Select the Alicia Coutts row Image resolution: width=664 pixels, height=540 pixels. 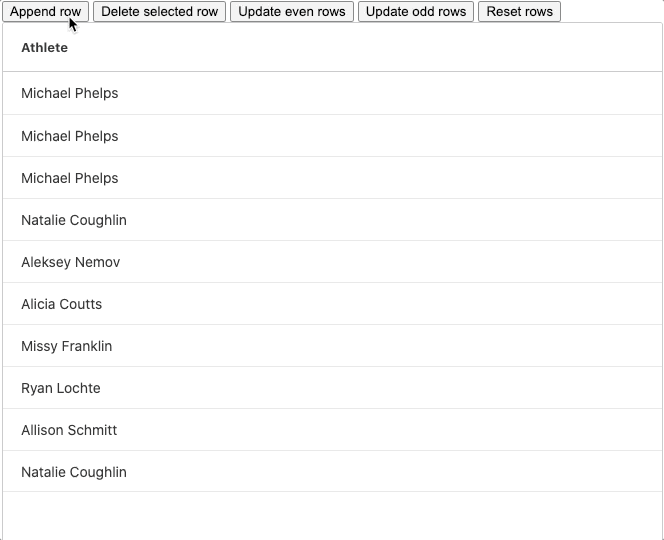tap(332, 303)
